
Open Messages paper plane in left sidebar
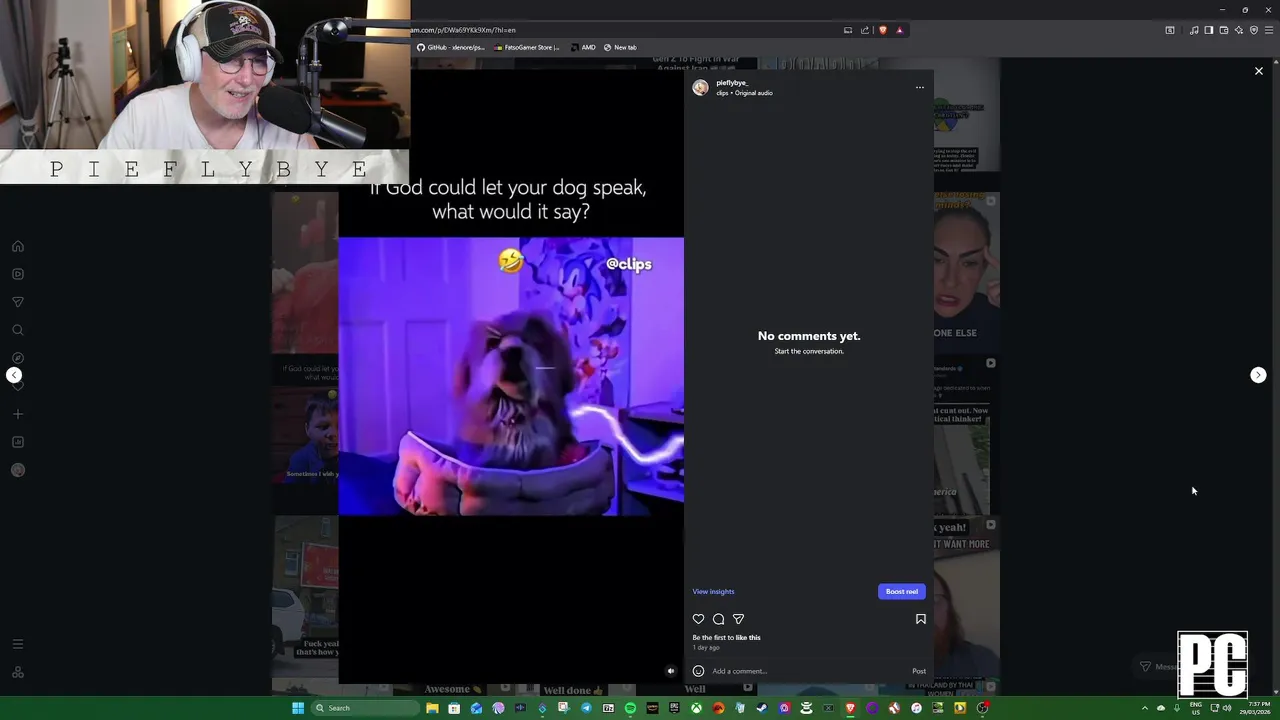click(x=18, y=302)
